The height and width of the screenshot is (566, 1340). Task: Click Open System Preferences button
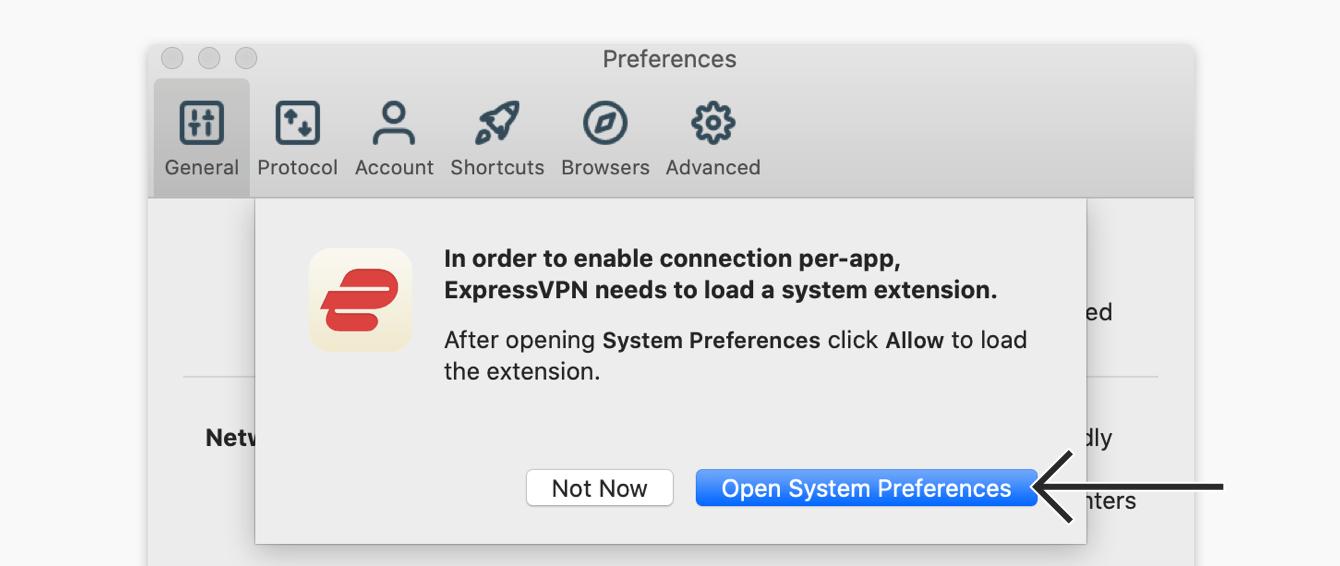[866, 488]
